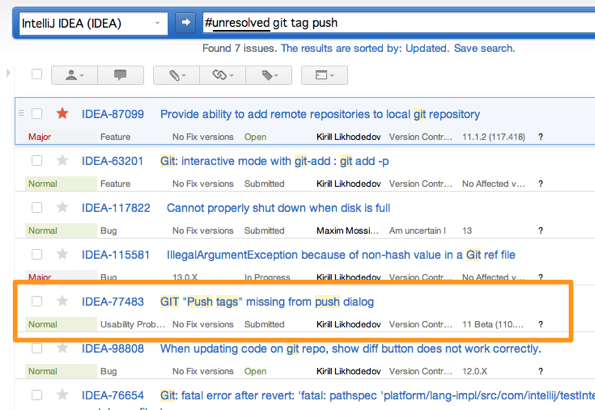The width and height of the screenshot is (595, 410).
Task: Open issue ID link IDEA-87099
Action: pos(113,114)
